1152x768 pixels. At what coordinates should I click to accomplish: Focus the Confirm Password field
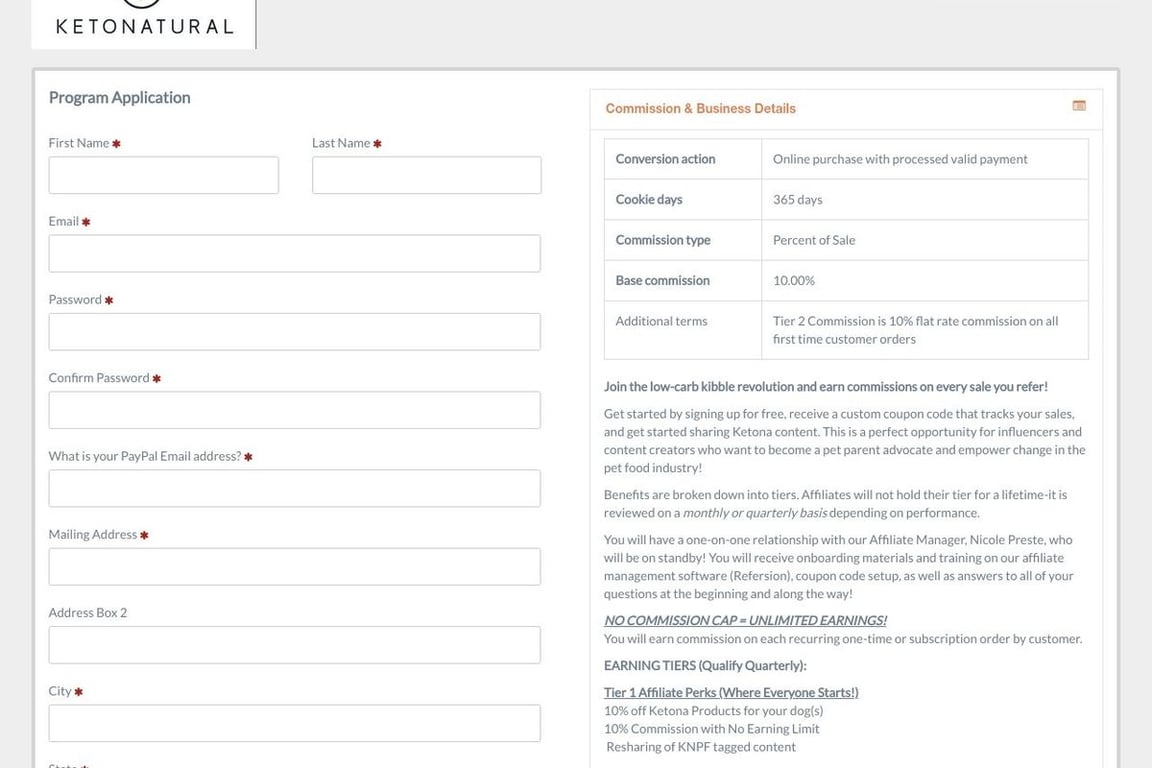tap(294, 410)
